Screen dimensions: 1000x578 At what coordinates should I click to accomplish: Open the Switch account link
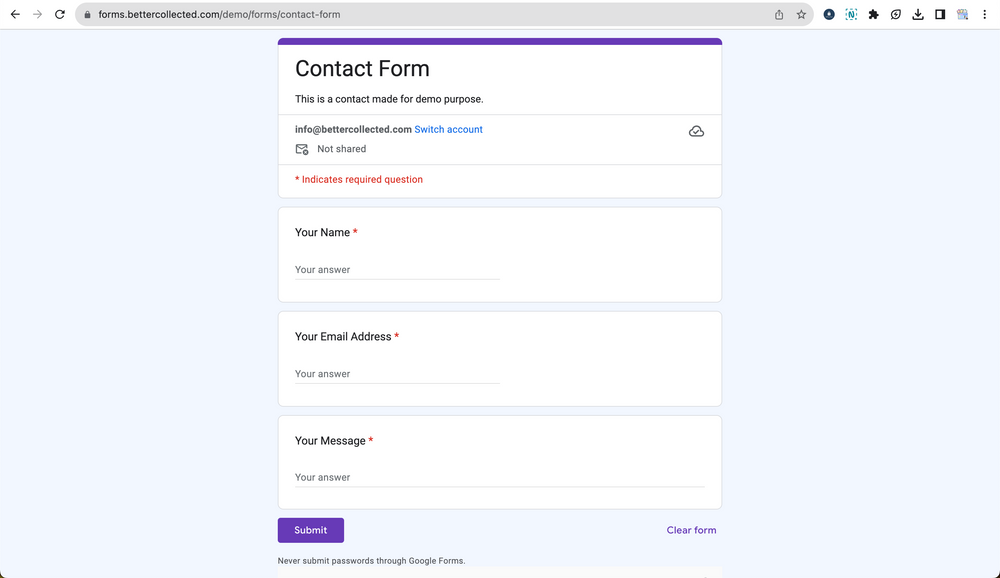pyautogui.click(x=448, y=129)
